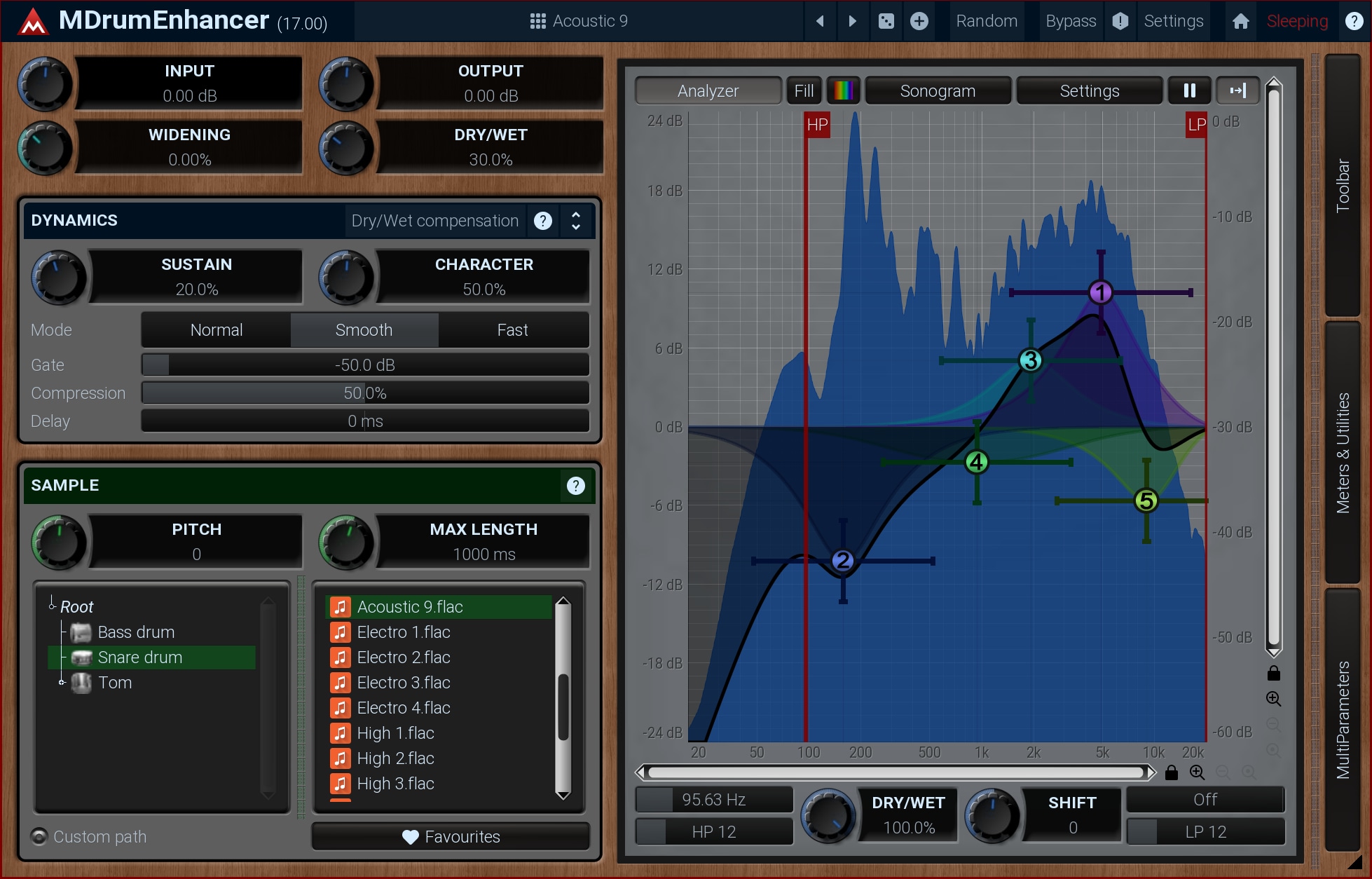Collapse the Dynamics panel with the arrows
The width and height of the screenshot is (1372, 879).
click(576, 221)
